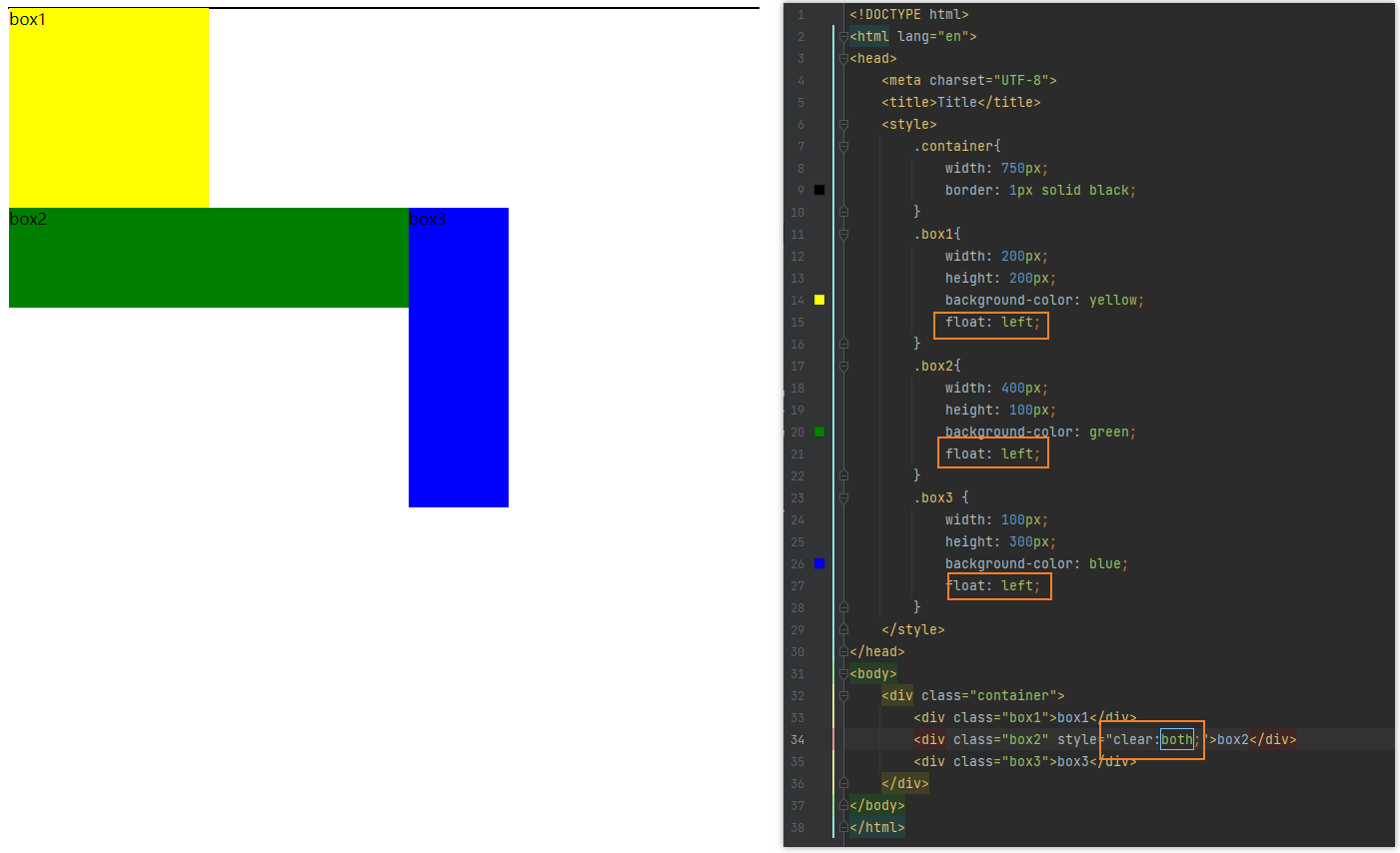
Task: Fold the .box2 CSS rule
Action: (843, 367)
